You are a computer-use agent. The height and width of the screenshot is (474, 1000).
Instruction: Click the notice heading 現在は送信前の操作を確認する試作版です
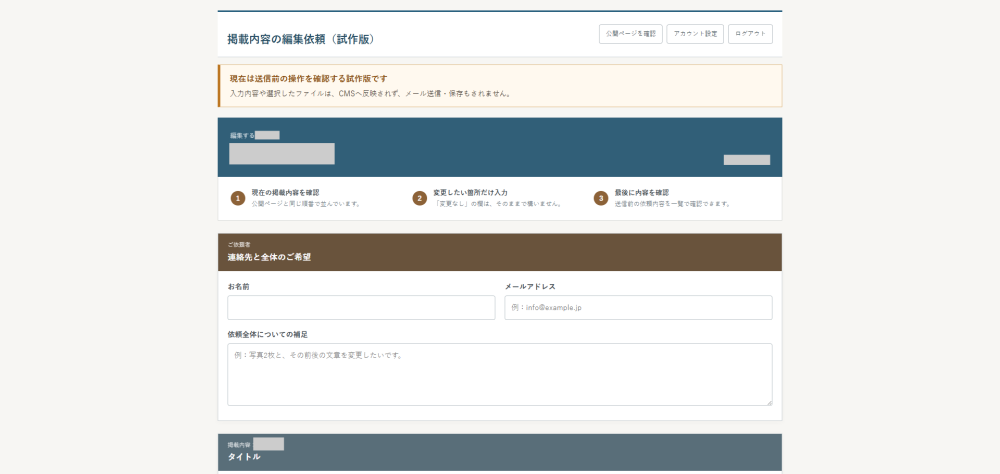click(309, 78)
